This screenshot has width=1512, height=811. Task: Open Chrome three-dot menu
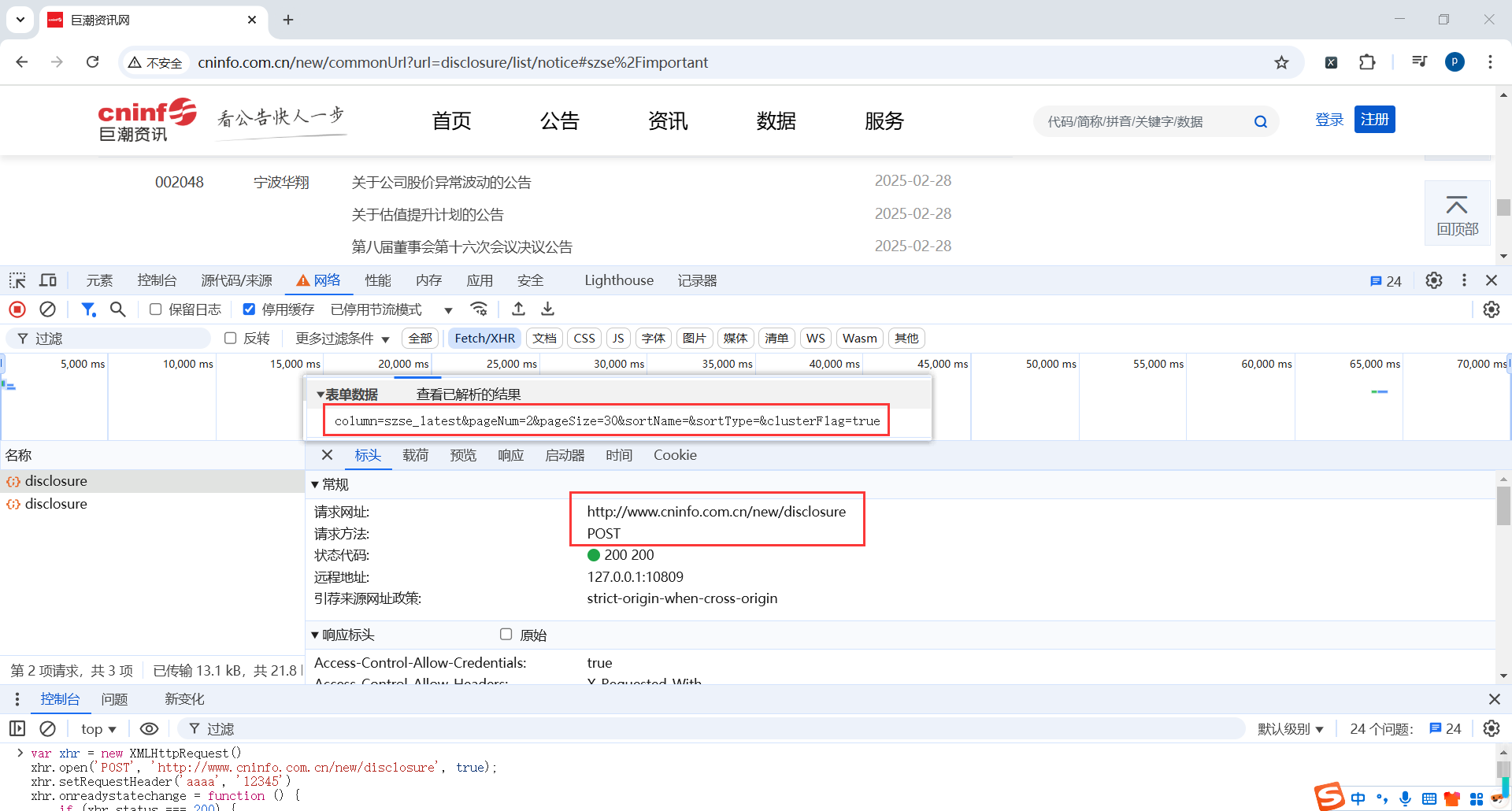click(x=1490, y=62)
